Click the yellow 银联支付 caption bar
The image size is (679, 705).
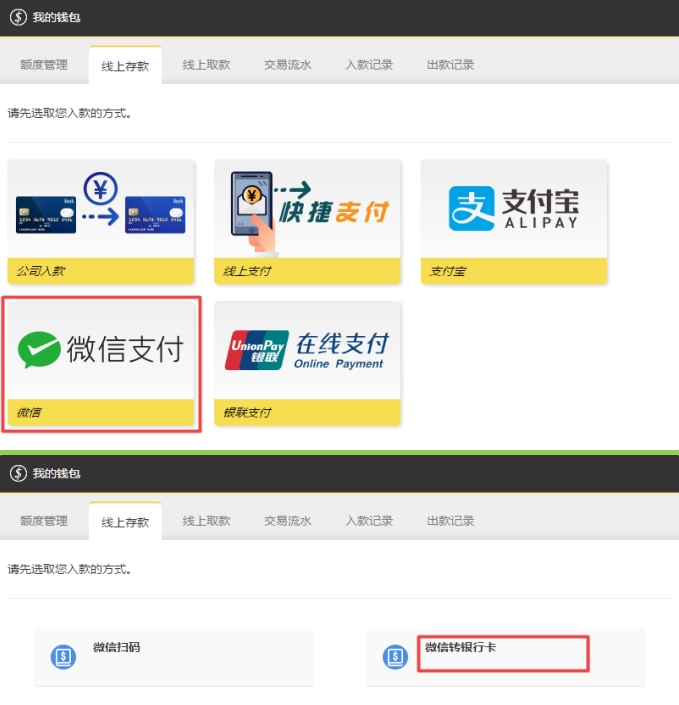307,412
